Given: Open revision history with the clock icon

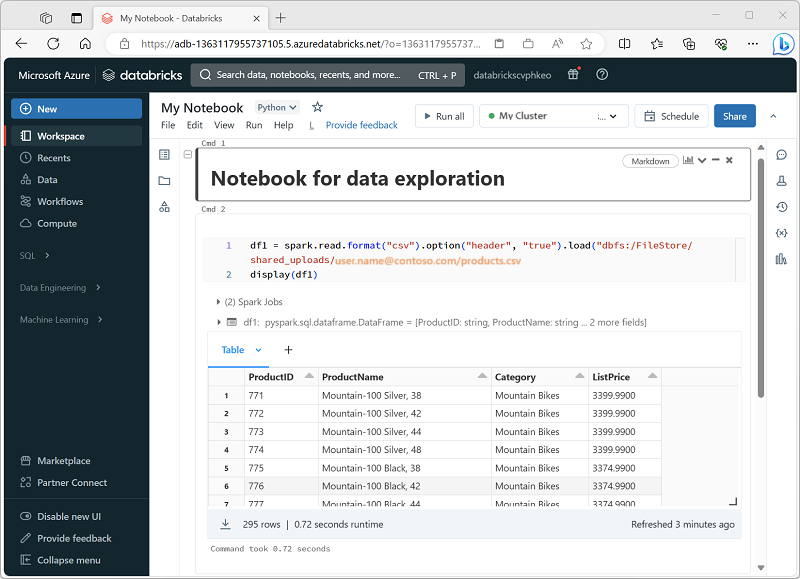Looking at the screenshot, I should [x=782, y=207].
